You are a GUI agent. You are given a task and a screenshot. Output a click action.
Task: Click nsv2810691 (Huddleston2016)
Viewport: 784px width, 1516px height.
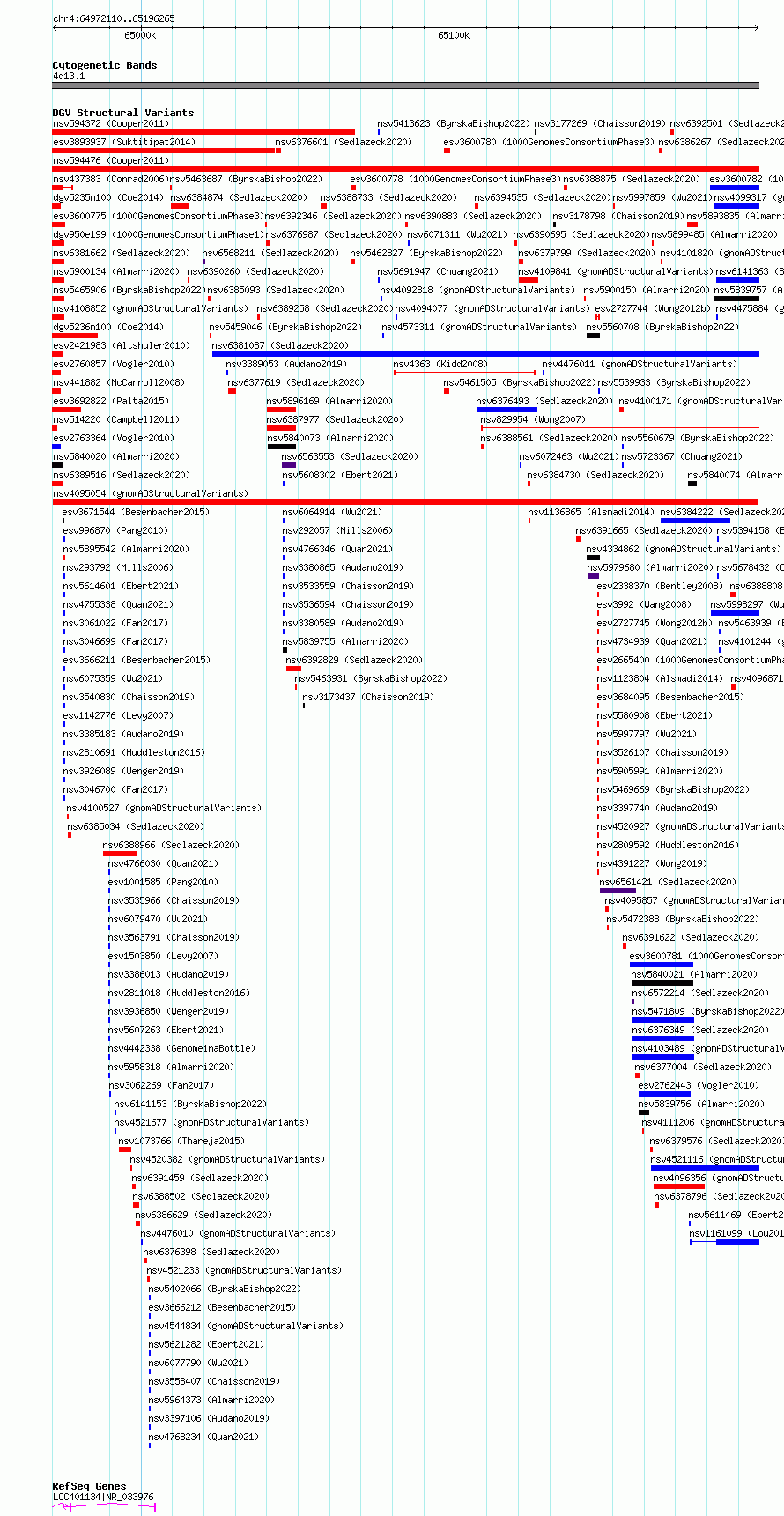coord(134,753)
